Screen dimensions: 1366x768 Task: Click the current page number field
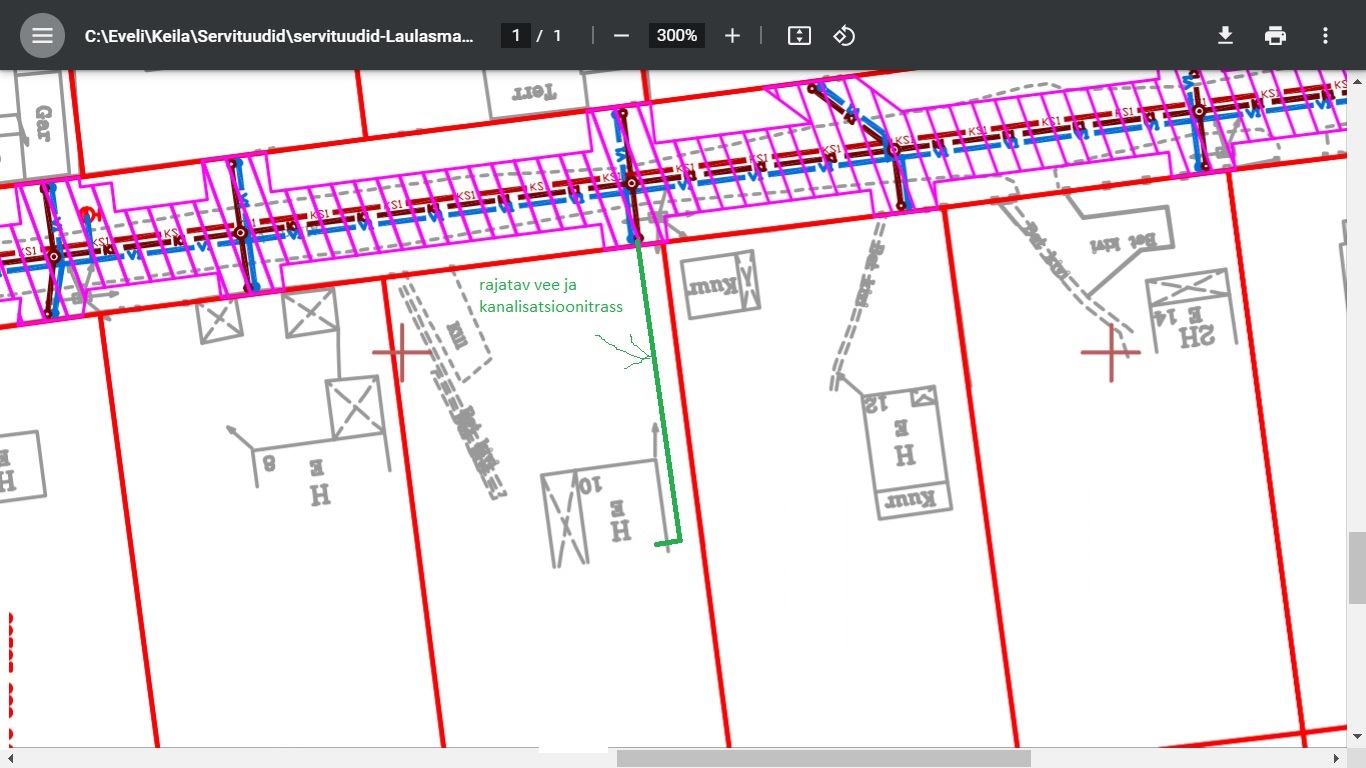click(516, 36)
